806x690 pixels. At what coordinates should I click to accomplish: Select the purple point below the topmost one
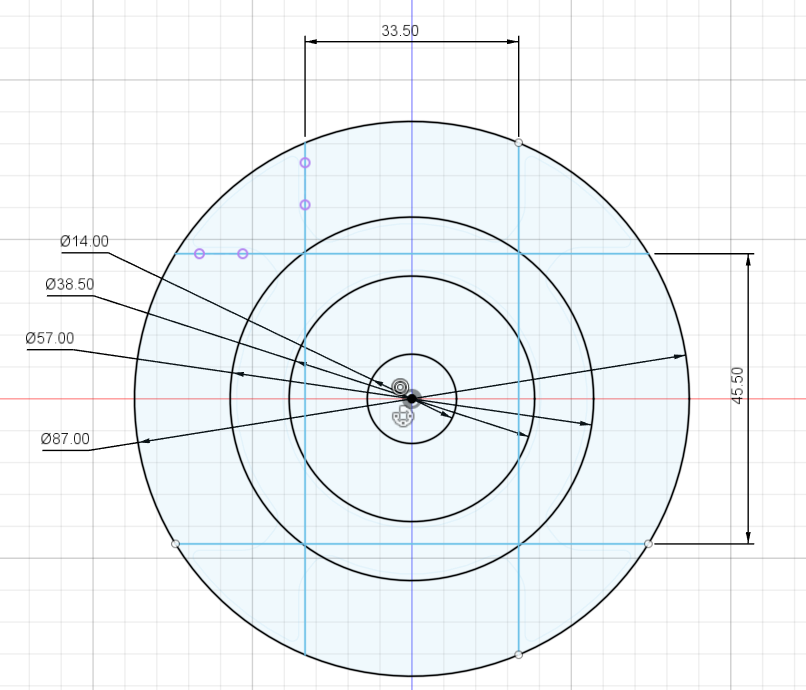(x=303, y=205)
